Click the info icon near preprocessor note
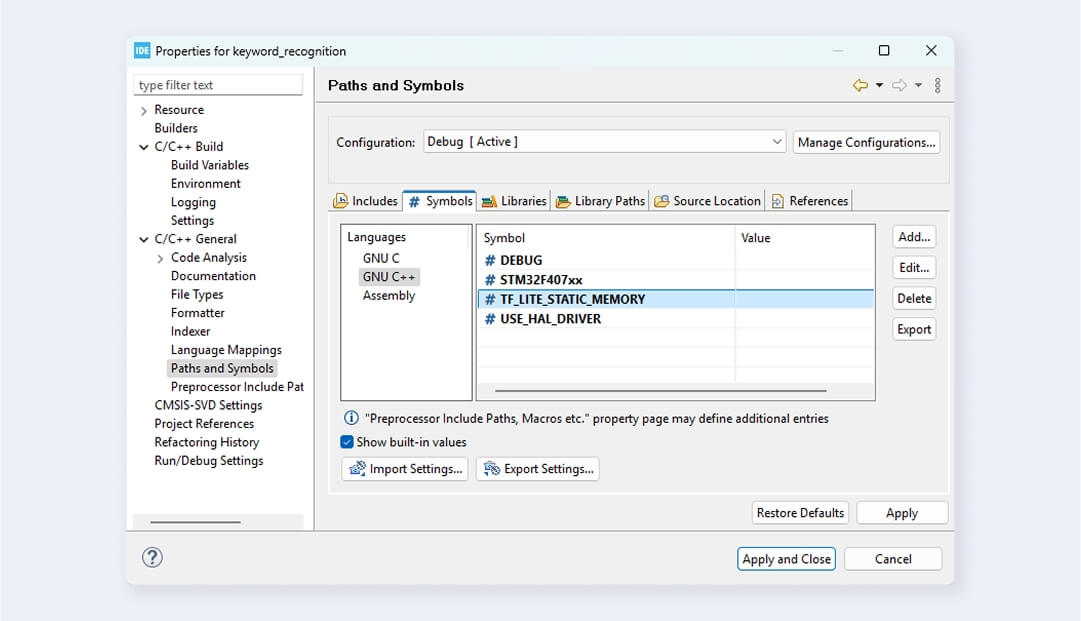 click(x=351, y=419)
